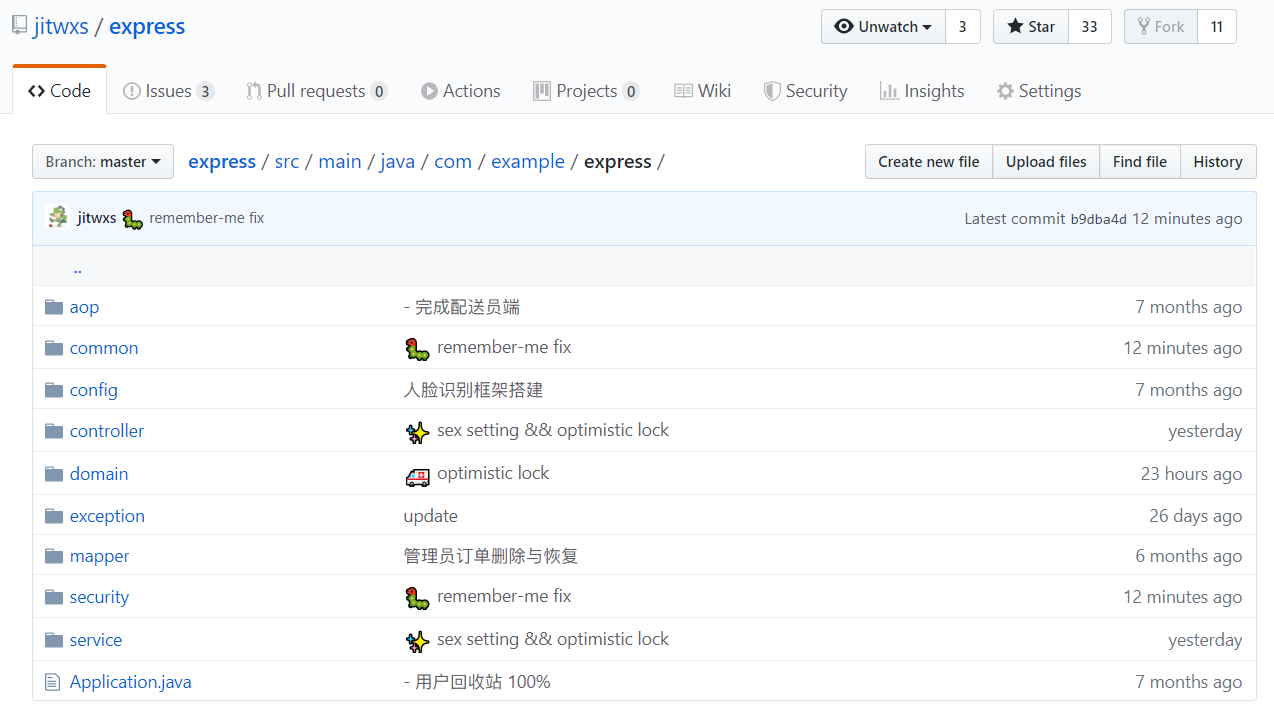1274x711 pixels.
Task: Click the watchers count 3
Action: (x=963, y=27)
